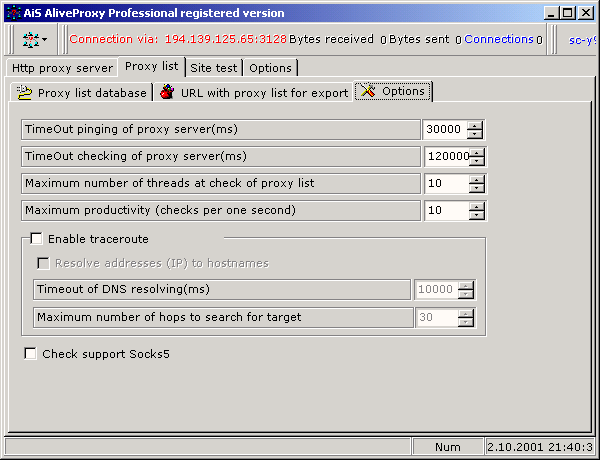600x460 pixels.
Task: Open the AliveProxy toolbar icon dropdown
Action: point(34,39)
